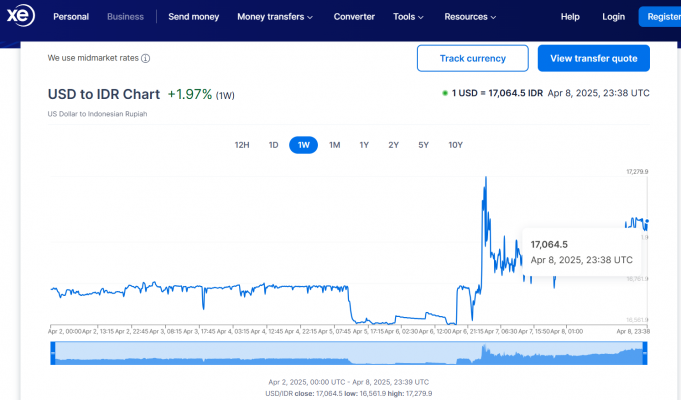Select the 12H time range

coord(242,145)
